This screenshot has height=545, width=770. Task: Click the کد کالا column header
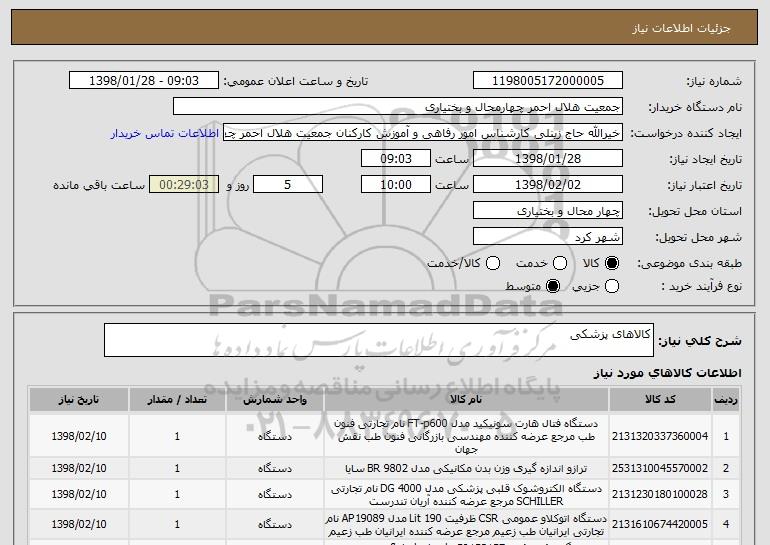(660, 400)
